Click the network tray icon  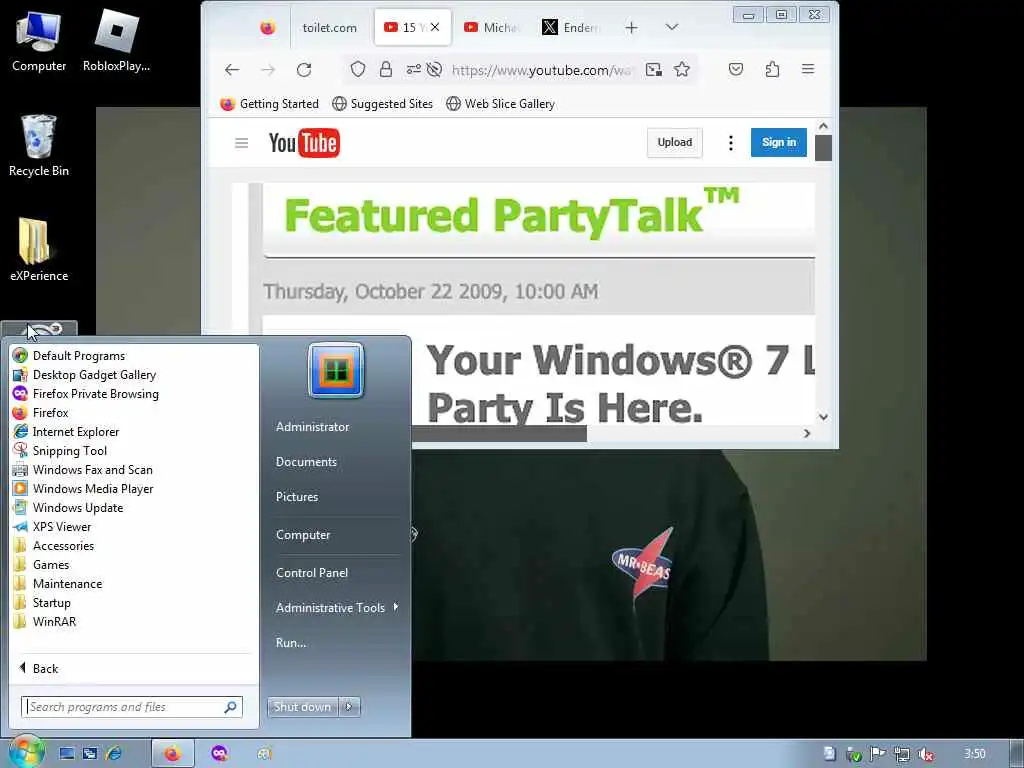click(x=902, y=754)
